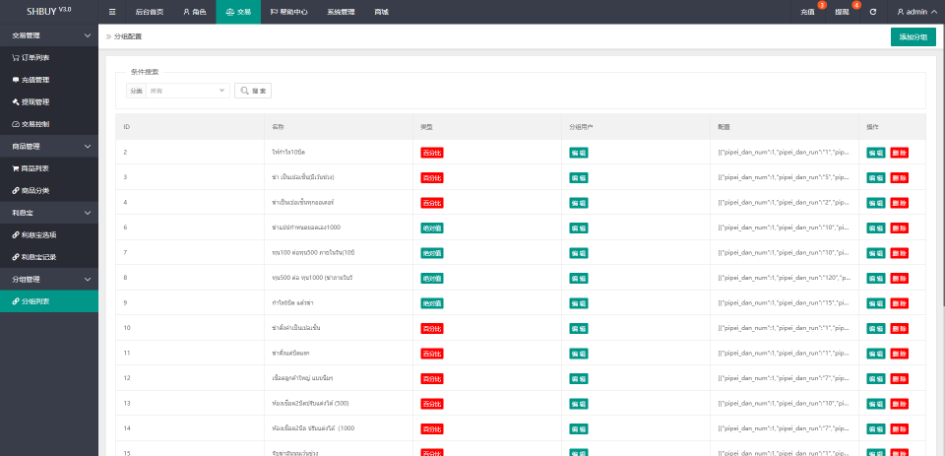This screenshot has width=945, height=456.
Task: Open the 商城 tab
Action: click(381, 11)
